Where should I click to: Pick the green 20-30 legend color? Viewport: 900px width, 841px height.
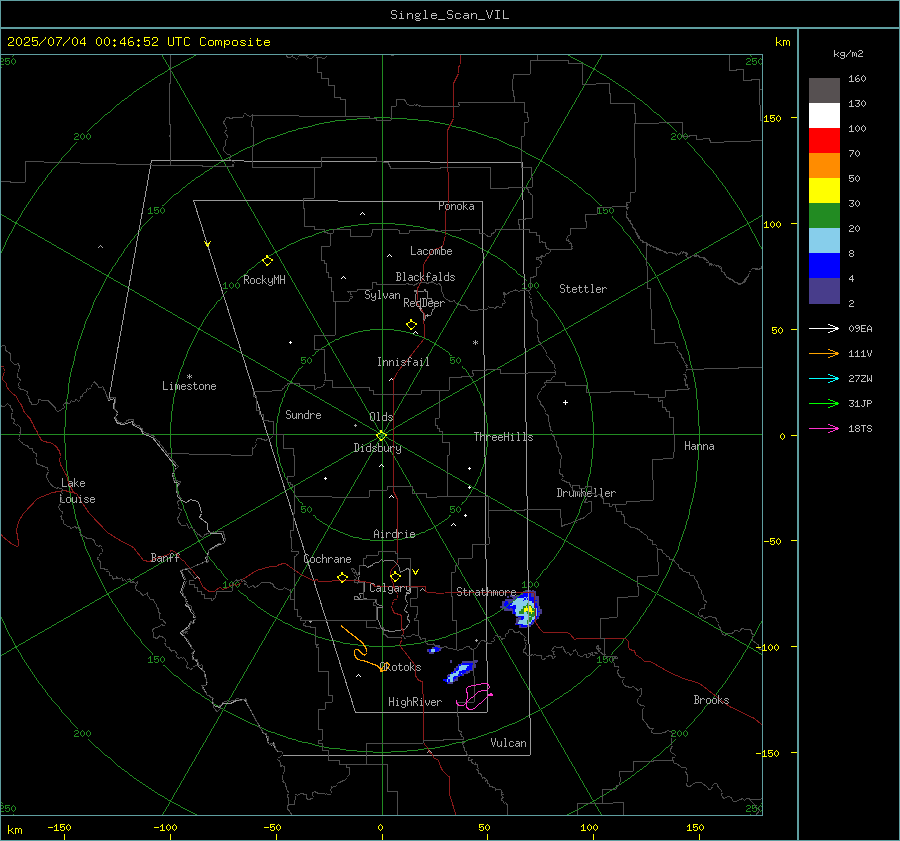click(824, 216)
